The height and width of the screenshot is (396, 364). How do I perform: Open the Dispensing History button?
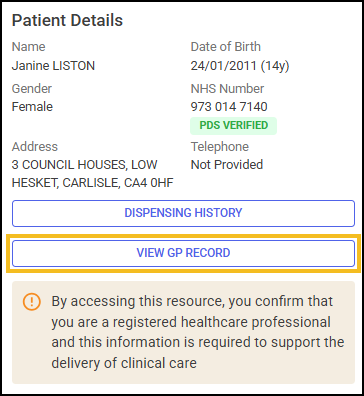point(183,213)
